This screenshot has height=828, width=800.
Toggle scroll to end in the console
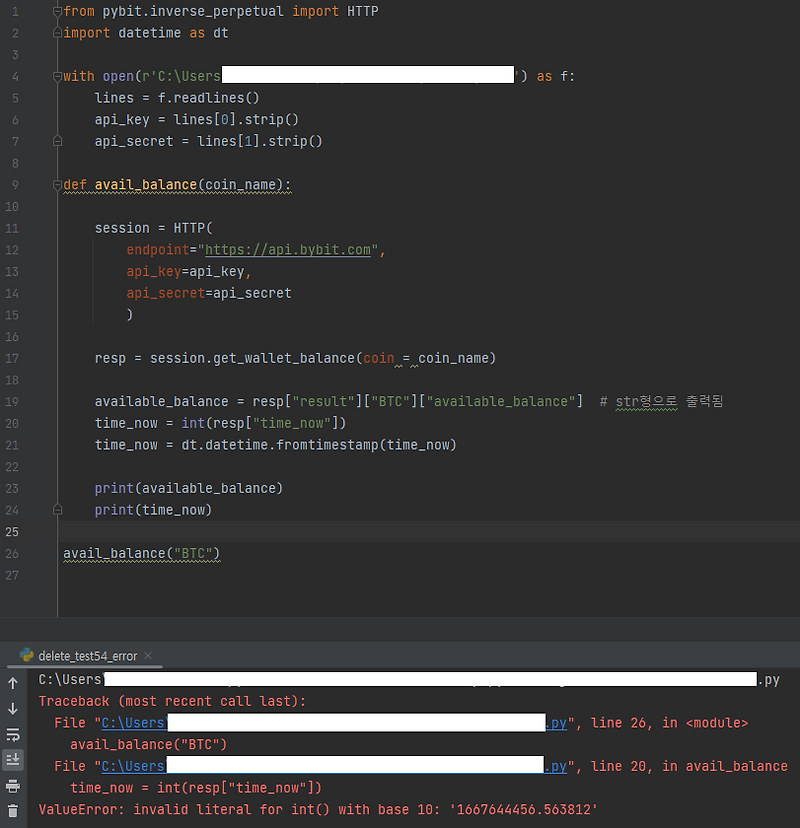pos(12,760)
